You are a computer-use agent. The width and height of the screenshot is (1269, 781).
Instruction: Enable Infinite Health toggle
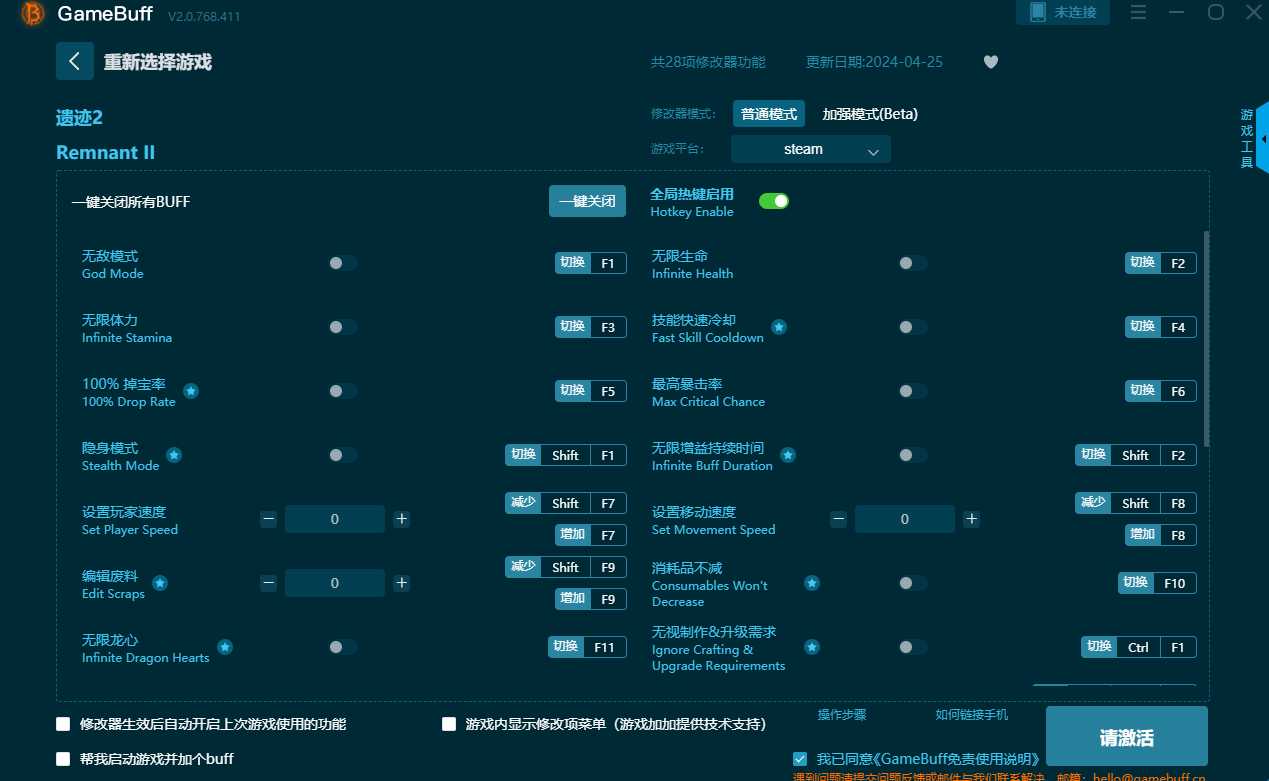(x=913, y=263)
